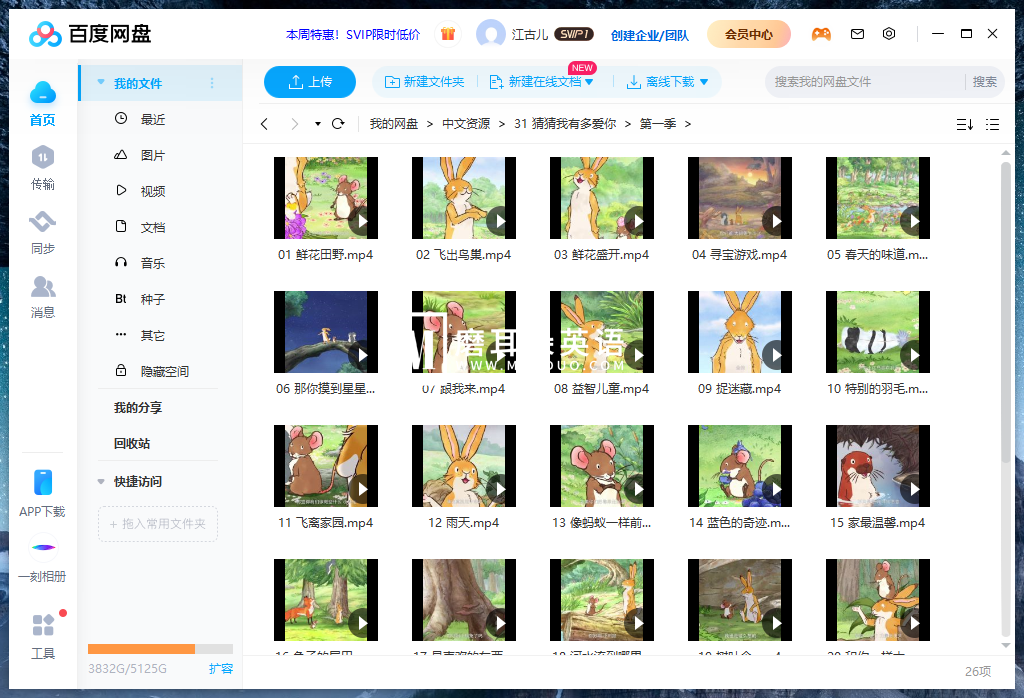1024x698 pixels.
Task: Go to 传输 transfer section in sidebar
Action: tap(42, 168)
